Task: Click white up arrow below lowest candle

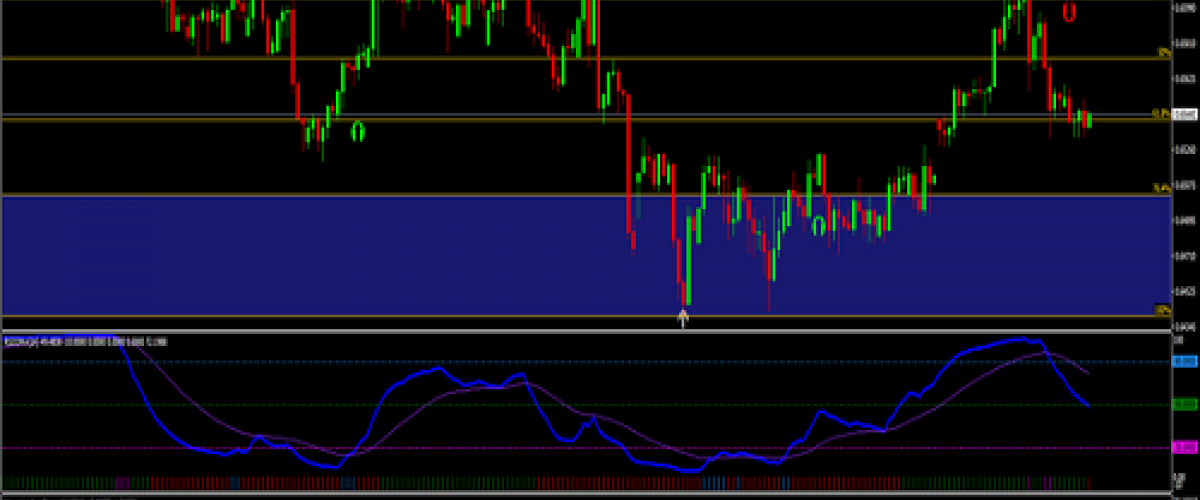Action: tap(684, 318)
